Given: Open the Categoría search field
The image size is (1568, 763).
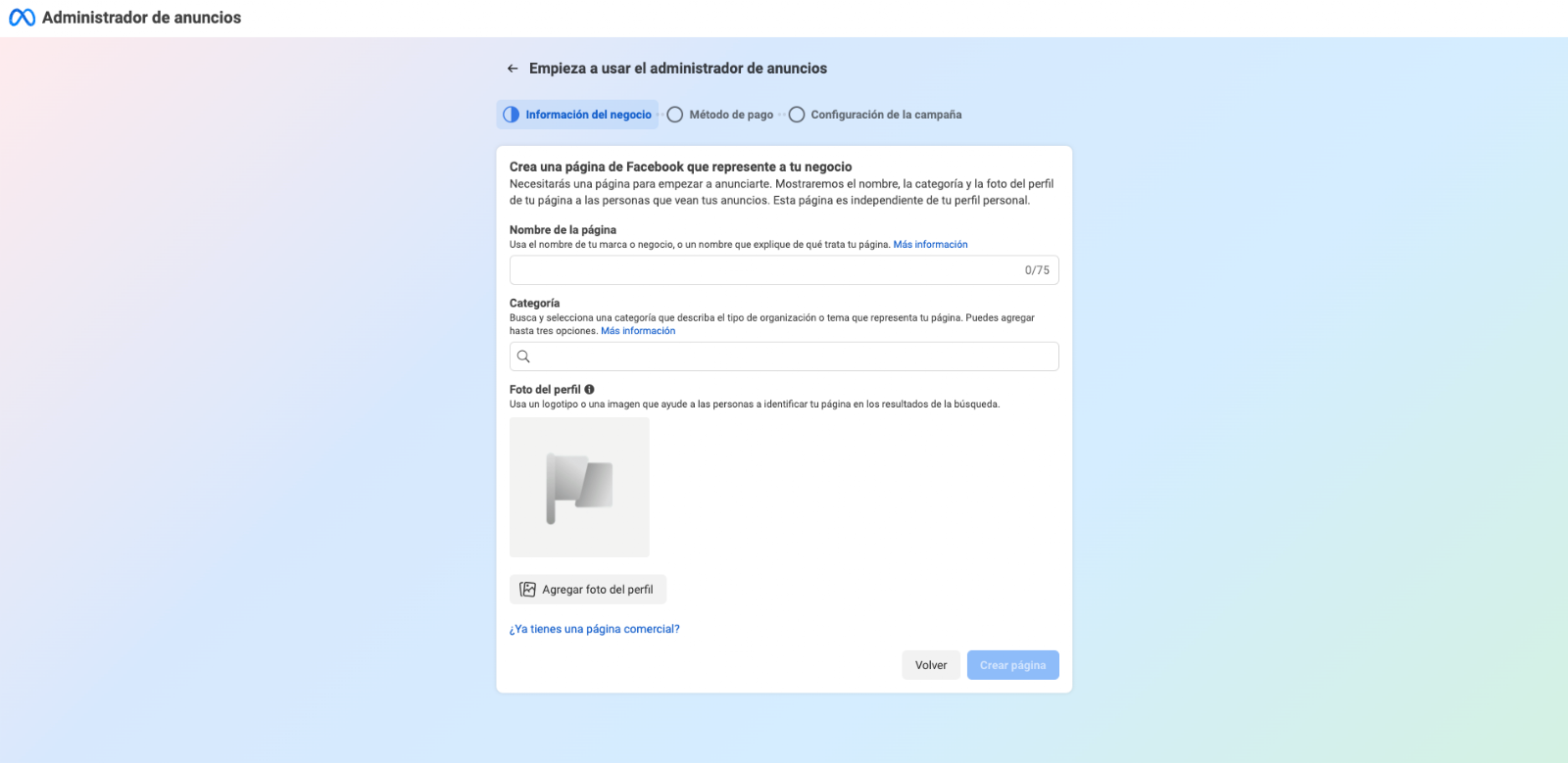Looking at the screenshot, I should pos(784,357).
